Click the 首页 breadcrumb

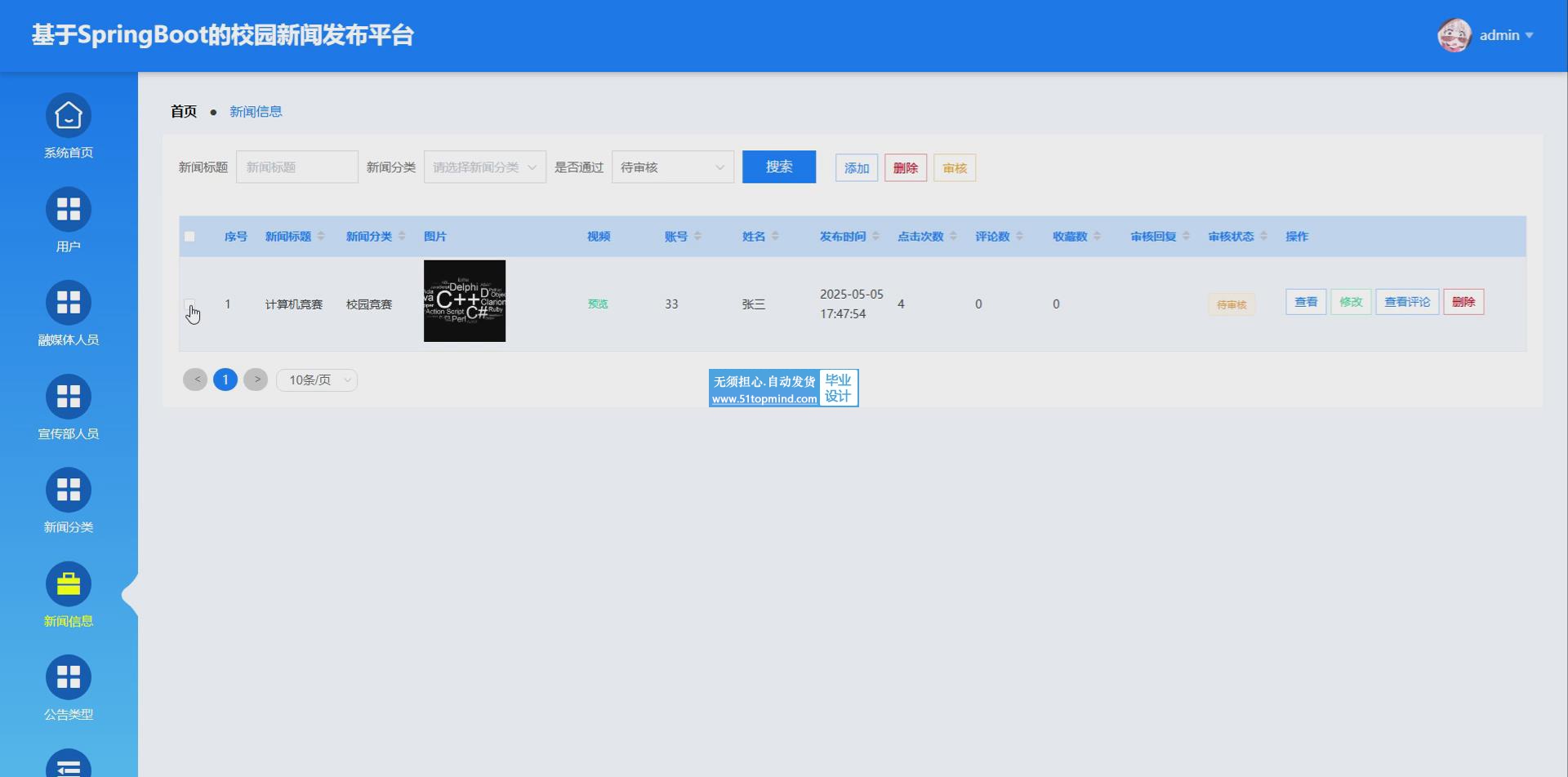coord(184,112)
